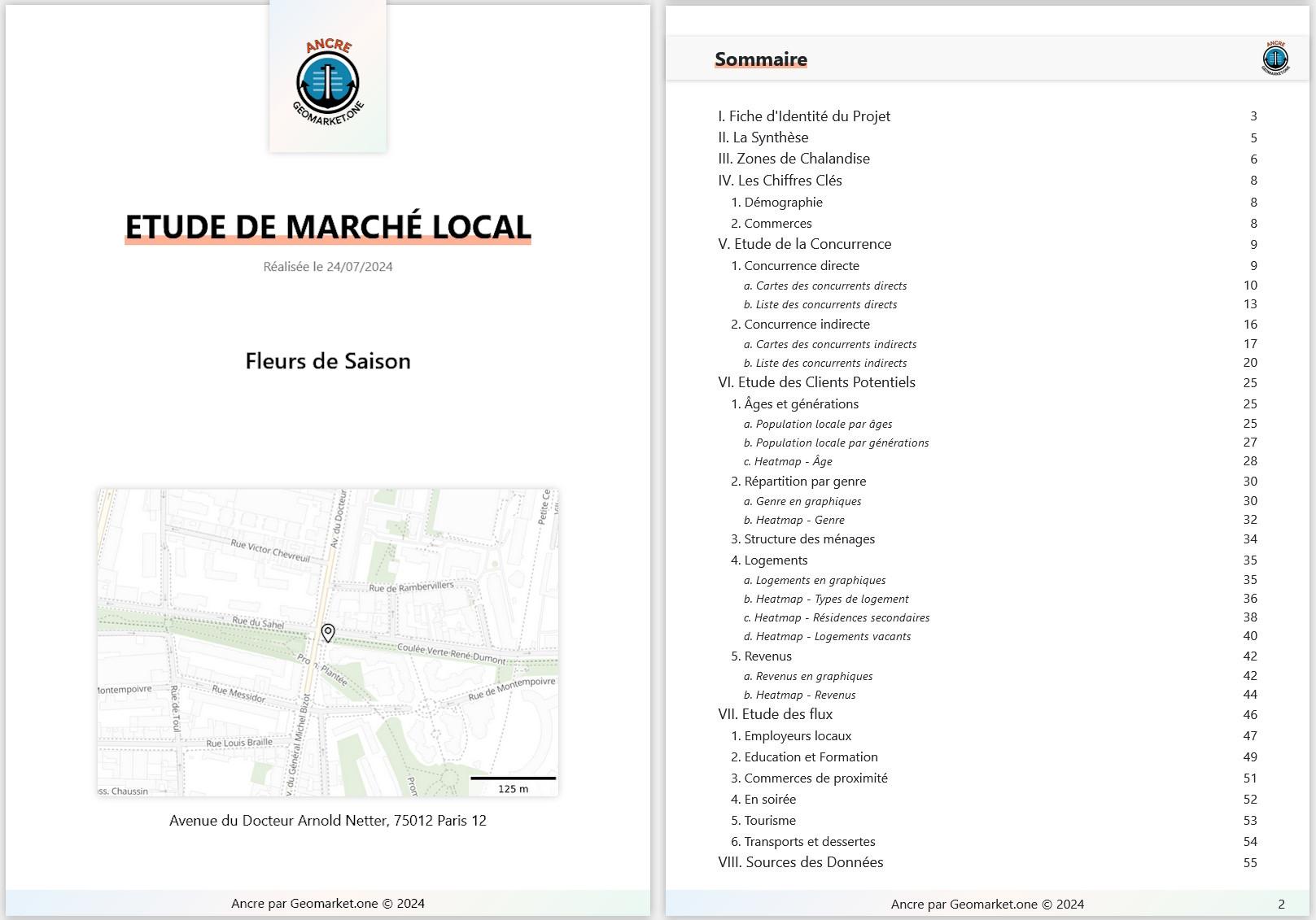
Task: Go to '2. Concurrence indirecte'
Action: tap(800, 324)
